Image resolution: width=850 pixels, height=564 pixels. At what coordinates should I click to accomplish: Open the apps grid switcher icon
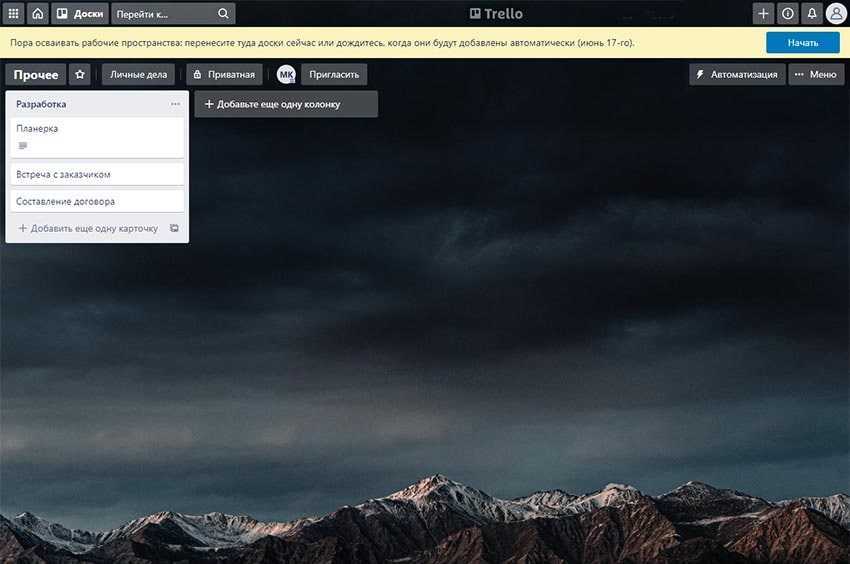14,14
